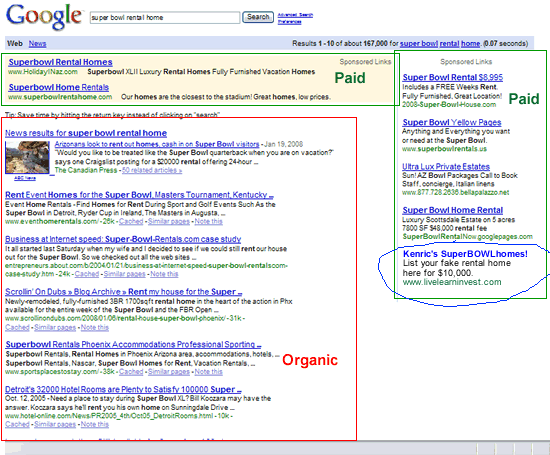The height and width of the screenshot is (455, 550).
Task: Click 'home' query term in results bar
Action: pyautogui.click(x=470, y=44)
